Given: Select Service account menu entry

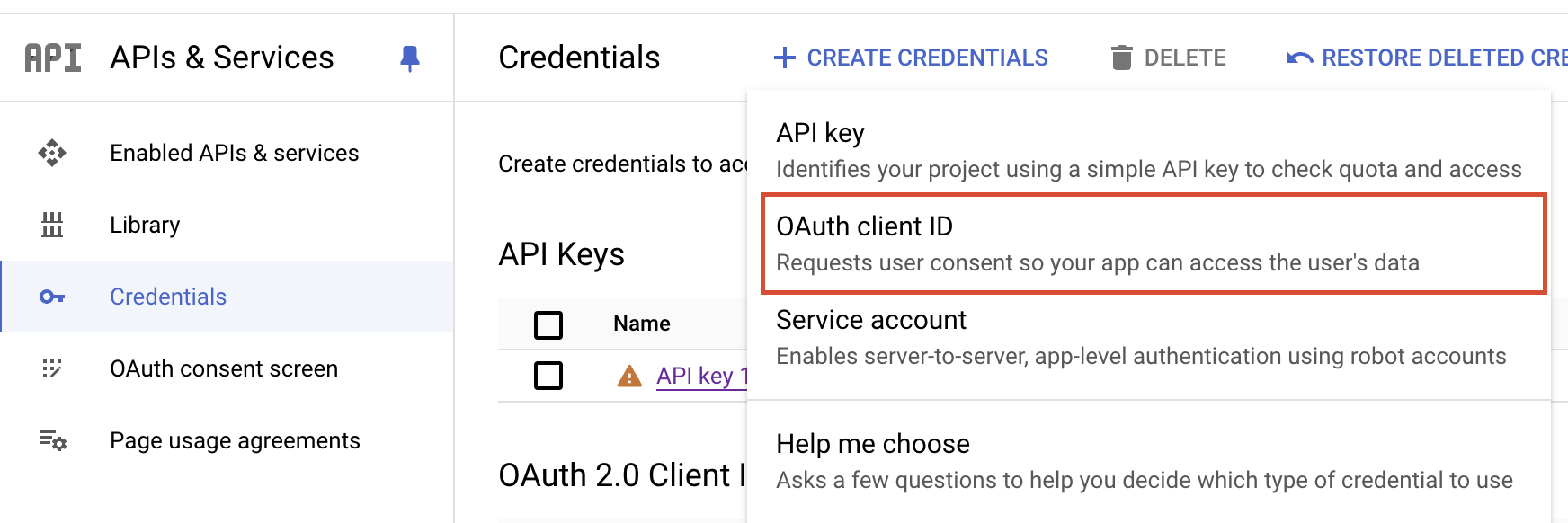Looking at the screenshot, I should click(1149, 338).
